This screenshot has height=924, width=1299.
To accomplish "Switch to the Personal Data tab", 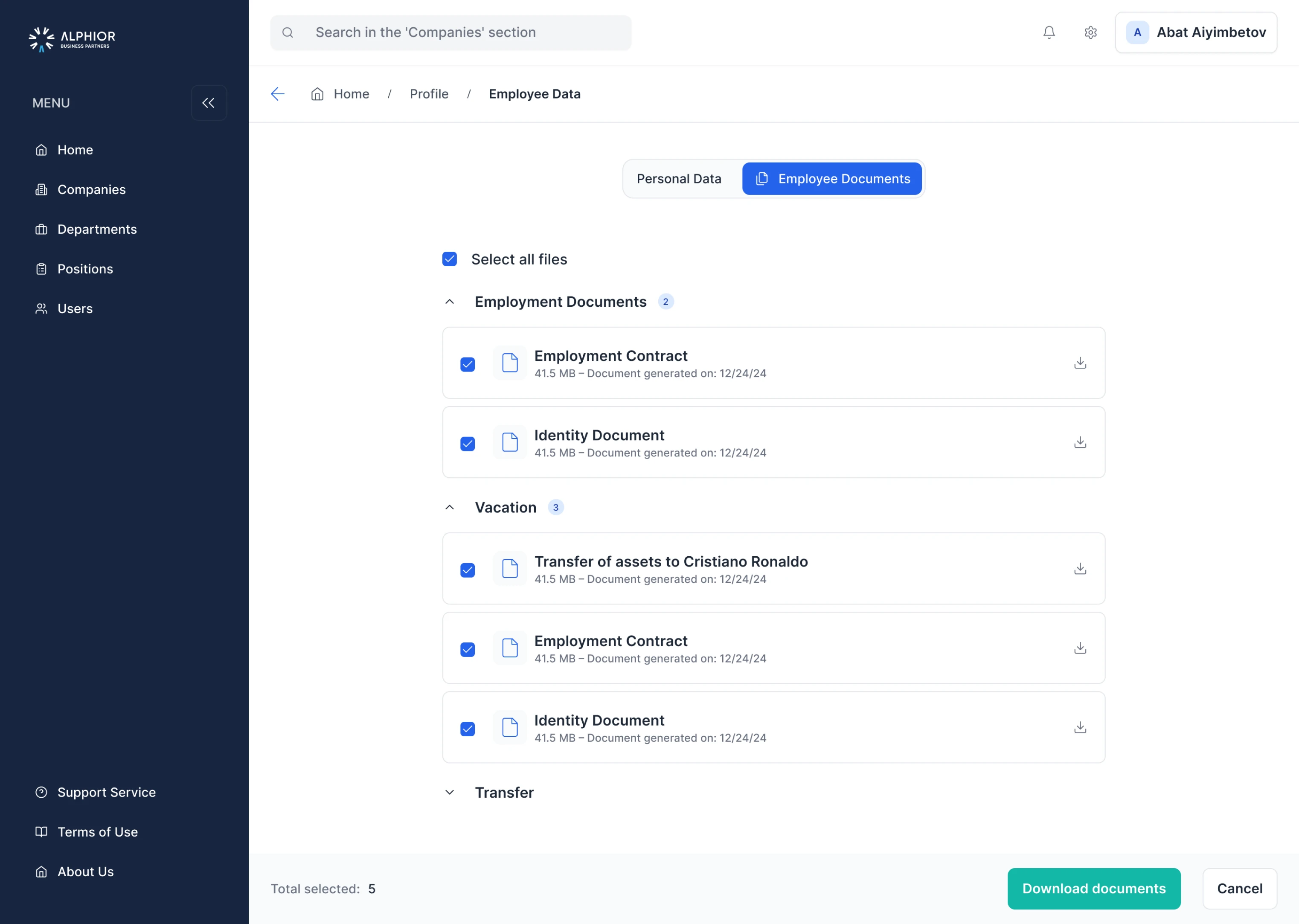I will (x=679, y=179).
